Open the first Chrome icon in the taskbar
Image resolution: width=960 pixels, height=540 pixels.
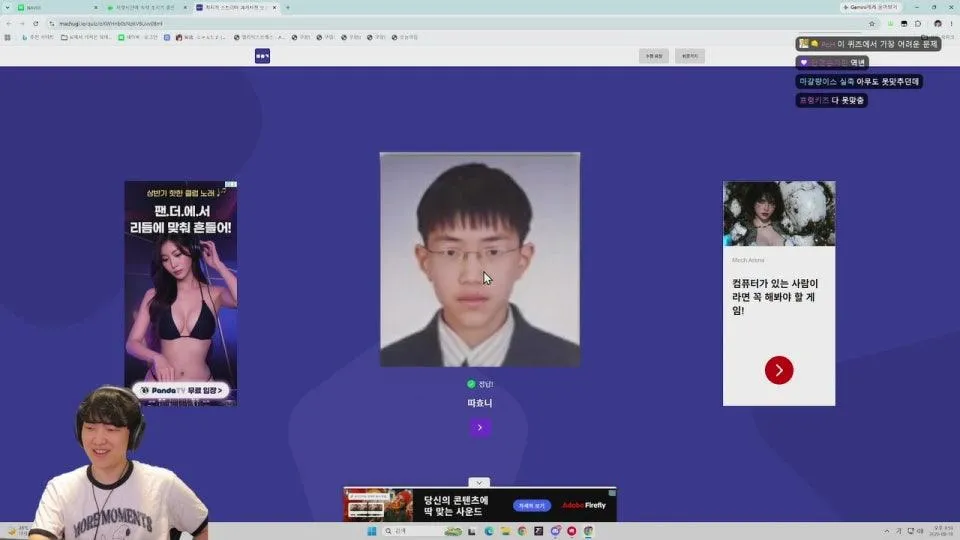click(522, 531)
